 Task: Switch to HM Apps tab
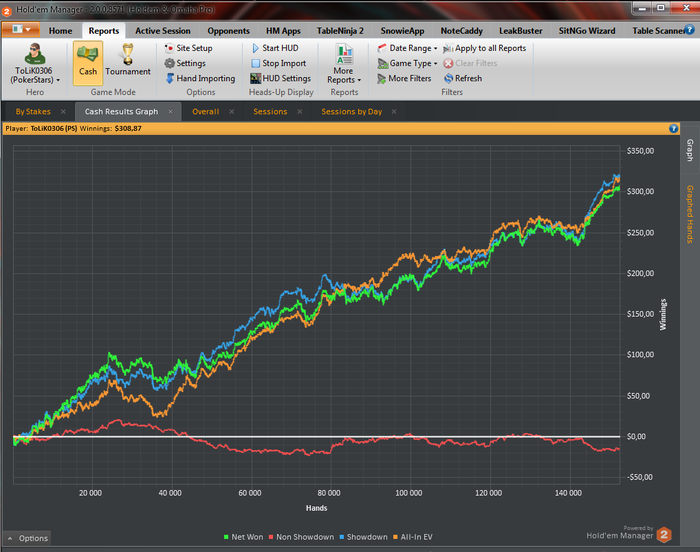tap(283, 31)
